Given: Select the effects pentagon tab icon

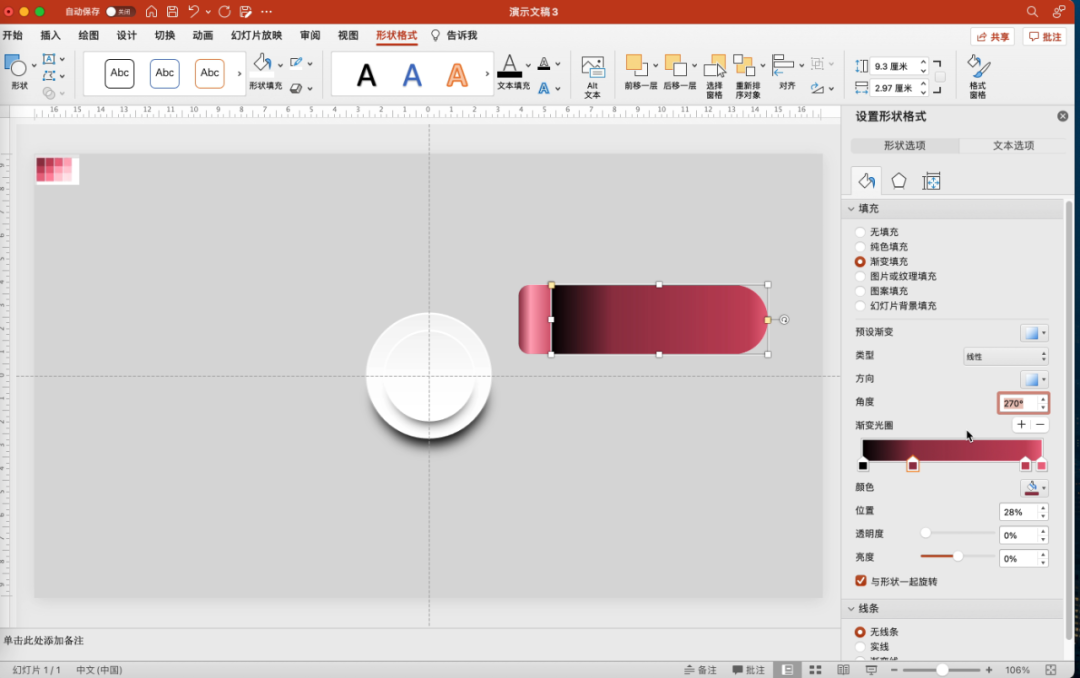Looking at the screenshot, I should (899, 181).
